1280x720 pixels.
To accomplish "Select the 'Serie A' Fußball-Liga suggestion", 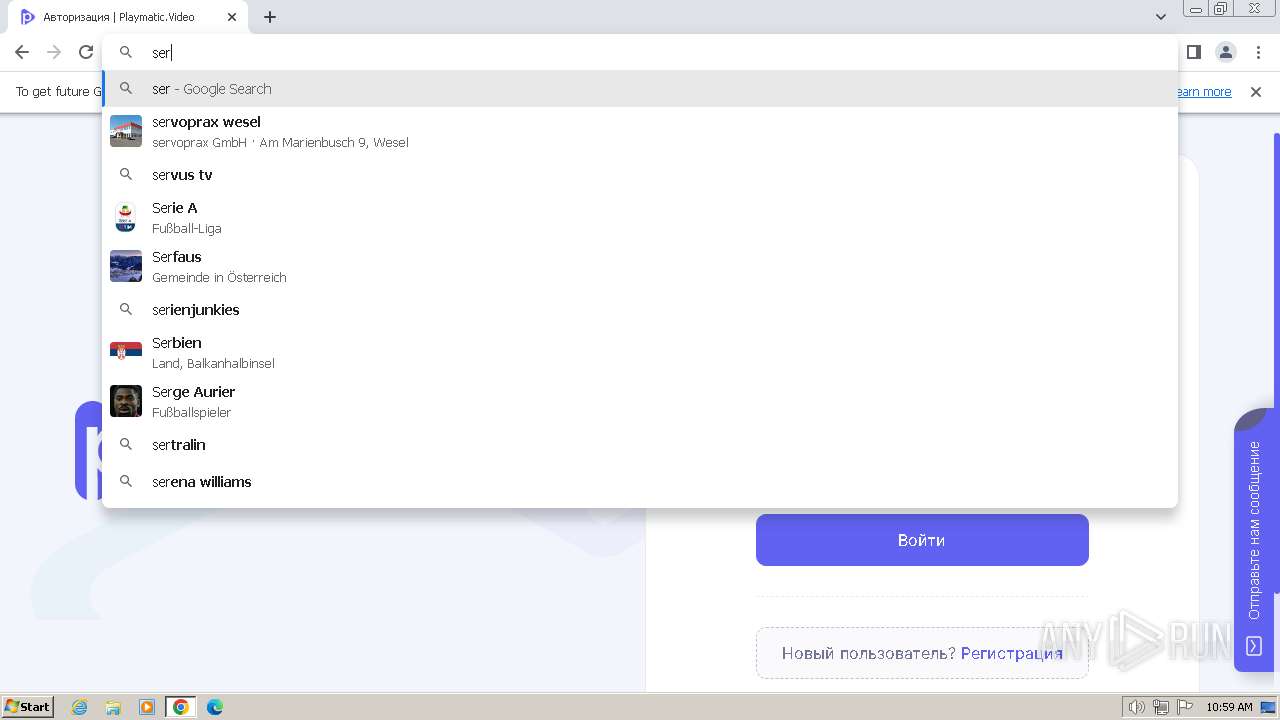I will pyautogui.click(x=640, y=217).
